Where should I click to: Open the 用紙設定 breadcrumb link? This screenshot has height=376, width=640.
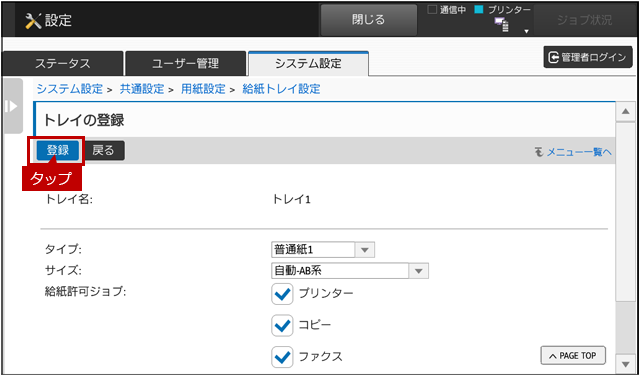coord(203,89)
